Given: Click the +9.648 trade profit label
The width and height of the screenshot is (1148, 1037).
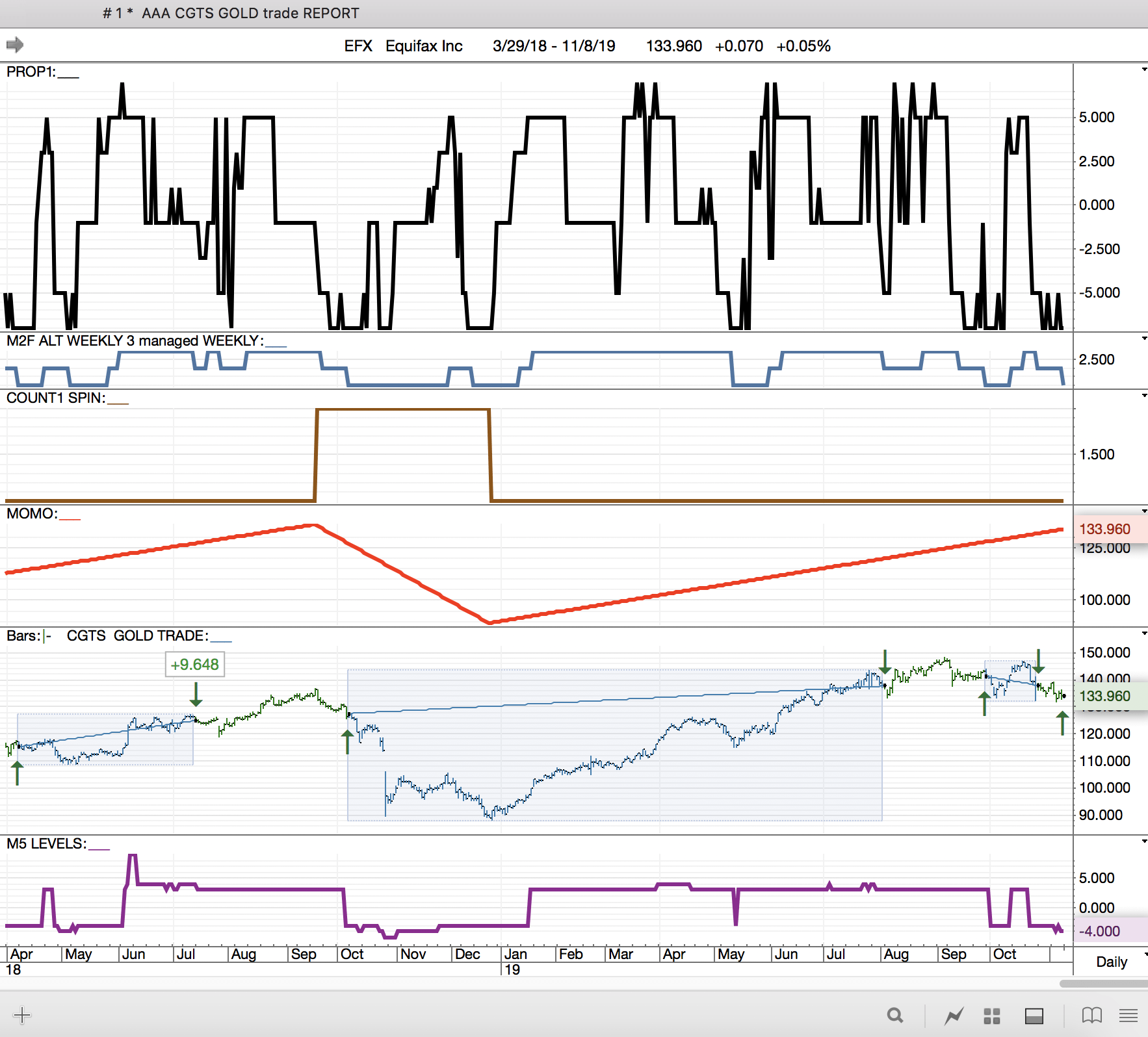Looking at the screenshot, I should click(194, 665).
